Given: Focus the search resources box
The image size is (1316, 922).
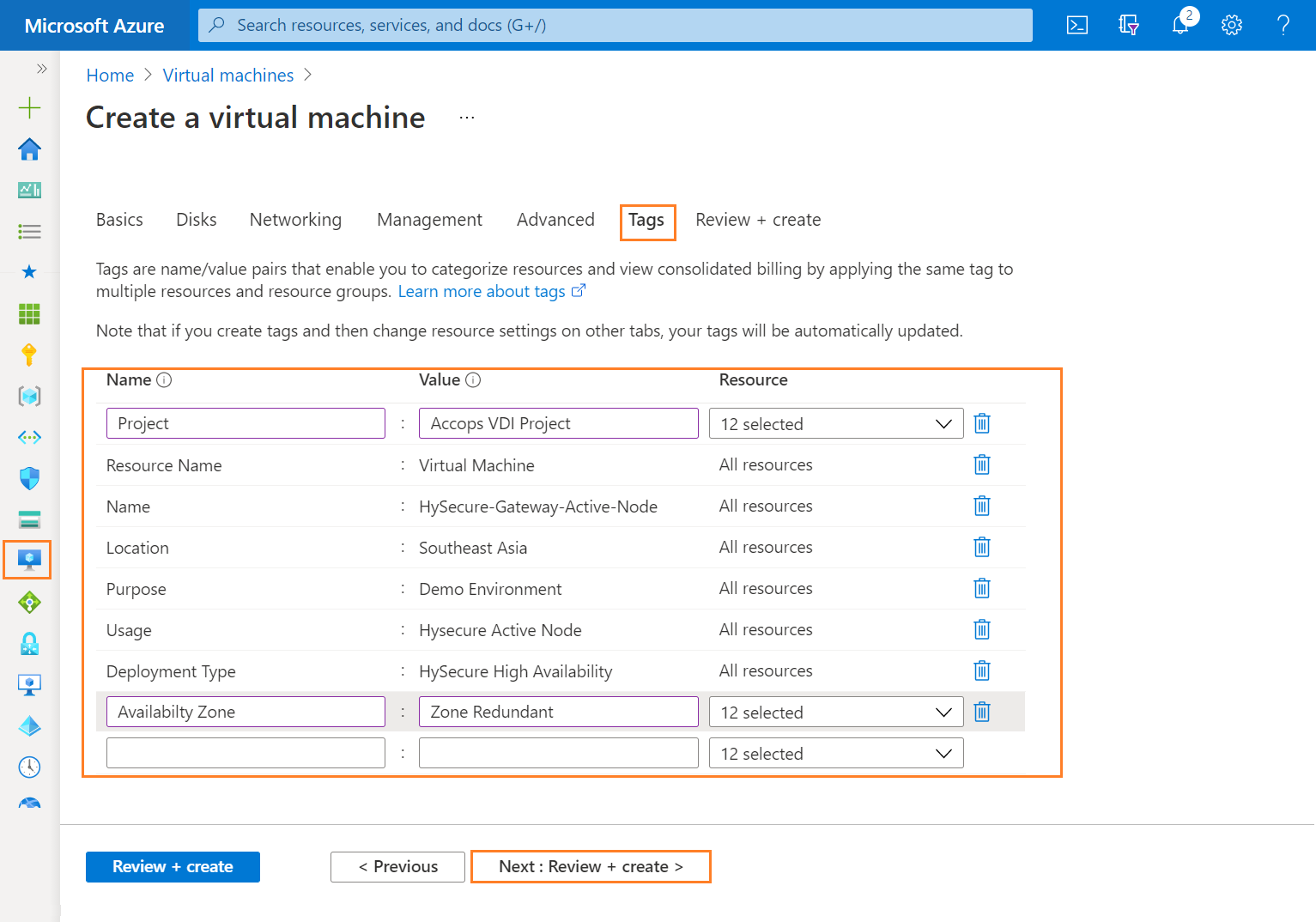Looking at the screenshot, I should click(616, 25).
